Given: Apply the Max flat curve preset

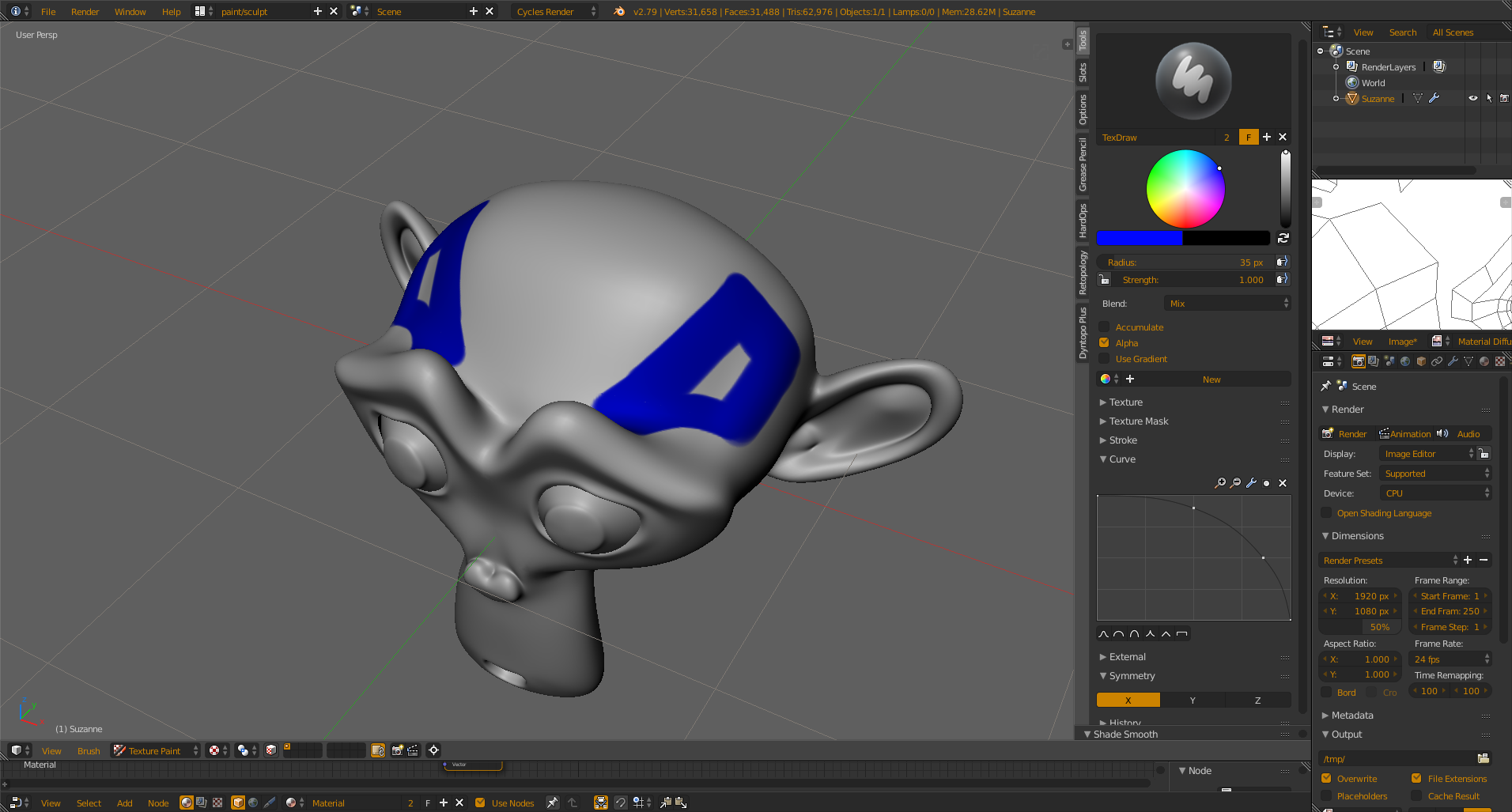Looking at the screenshot, I should (x=1181, y=634).
